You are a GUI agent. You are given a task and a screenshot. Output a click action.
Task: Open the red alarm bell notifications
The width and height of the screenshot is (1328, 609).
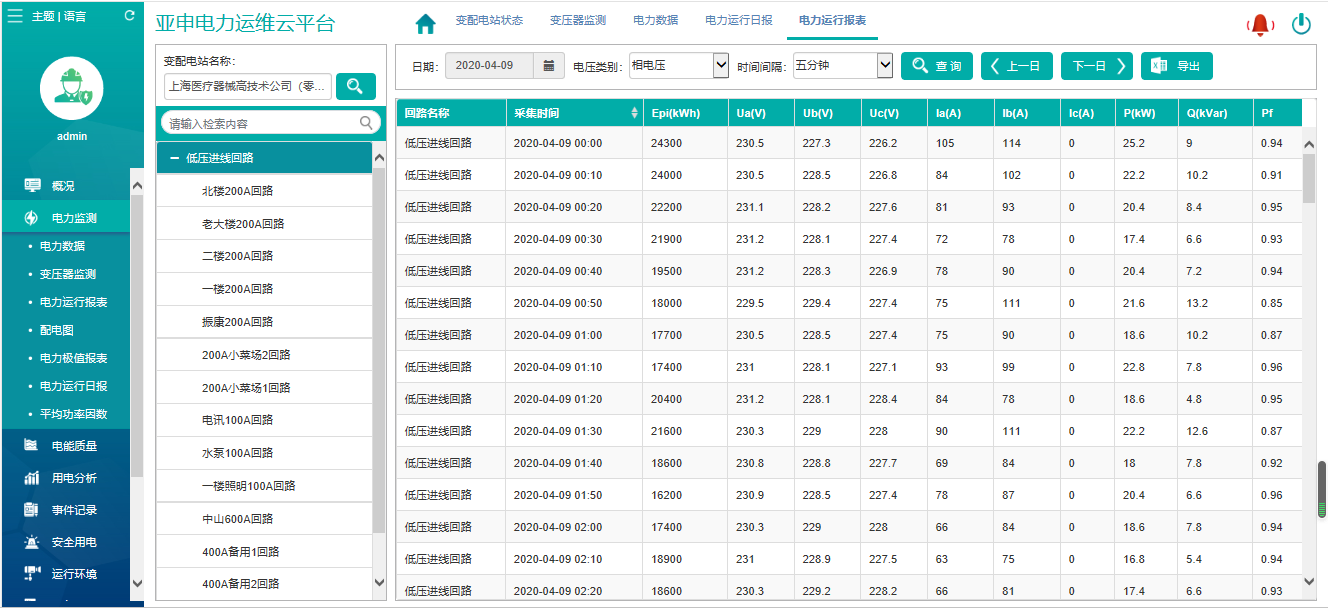point(1260,25)
